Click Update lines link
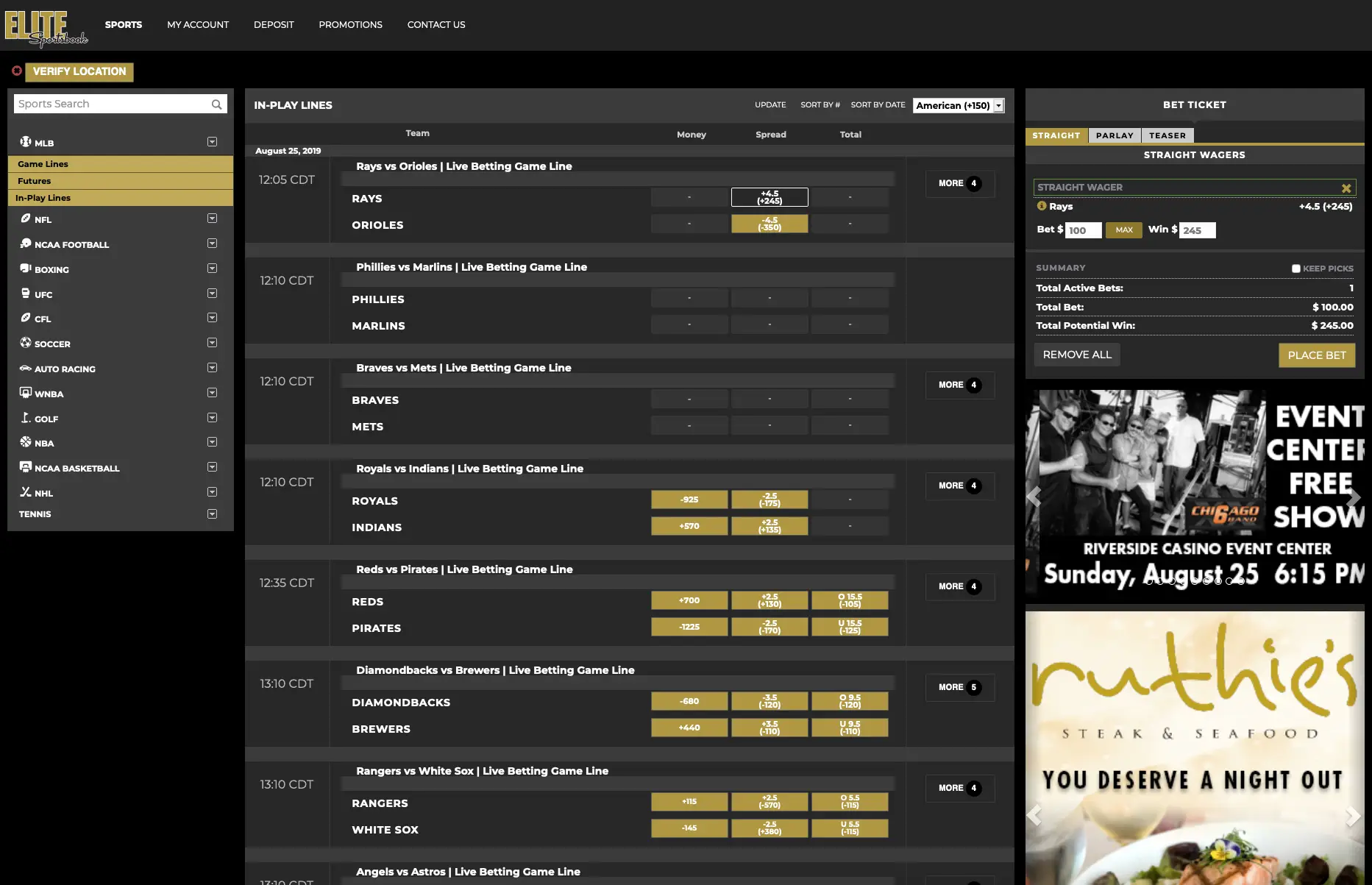Screen dimensions: 1372x885 click(x=770, y=104)
